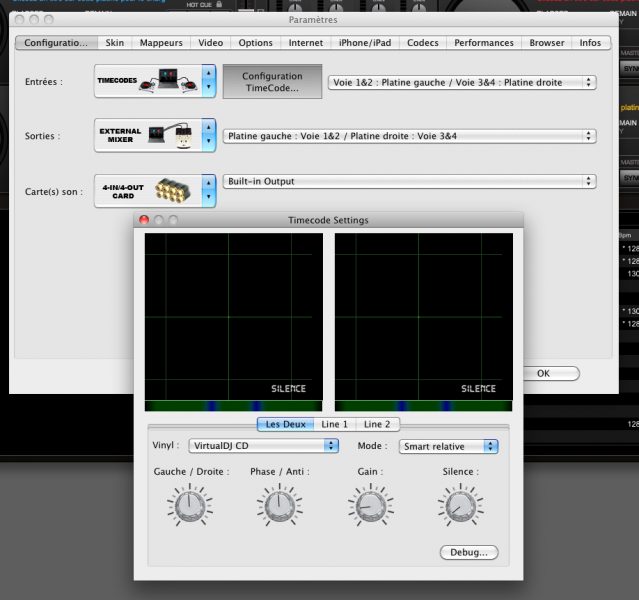This screenshot has height=600, width=639.
Task: Click the Phase / Anti knob
Action: click(x=280, y=506)
